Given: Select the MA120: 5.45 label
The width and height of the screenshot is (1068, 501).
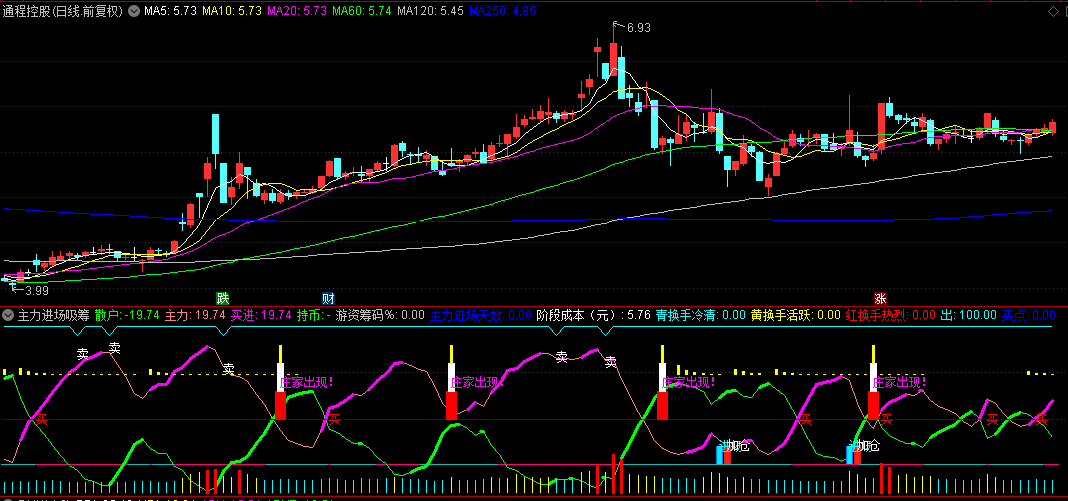Looking at the screenshot, I should click(x=430, y=11).
